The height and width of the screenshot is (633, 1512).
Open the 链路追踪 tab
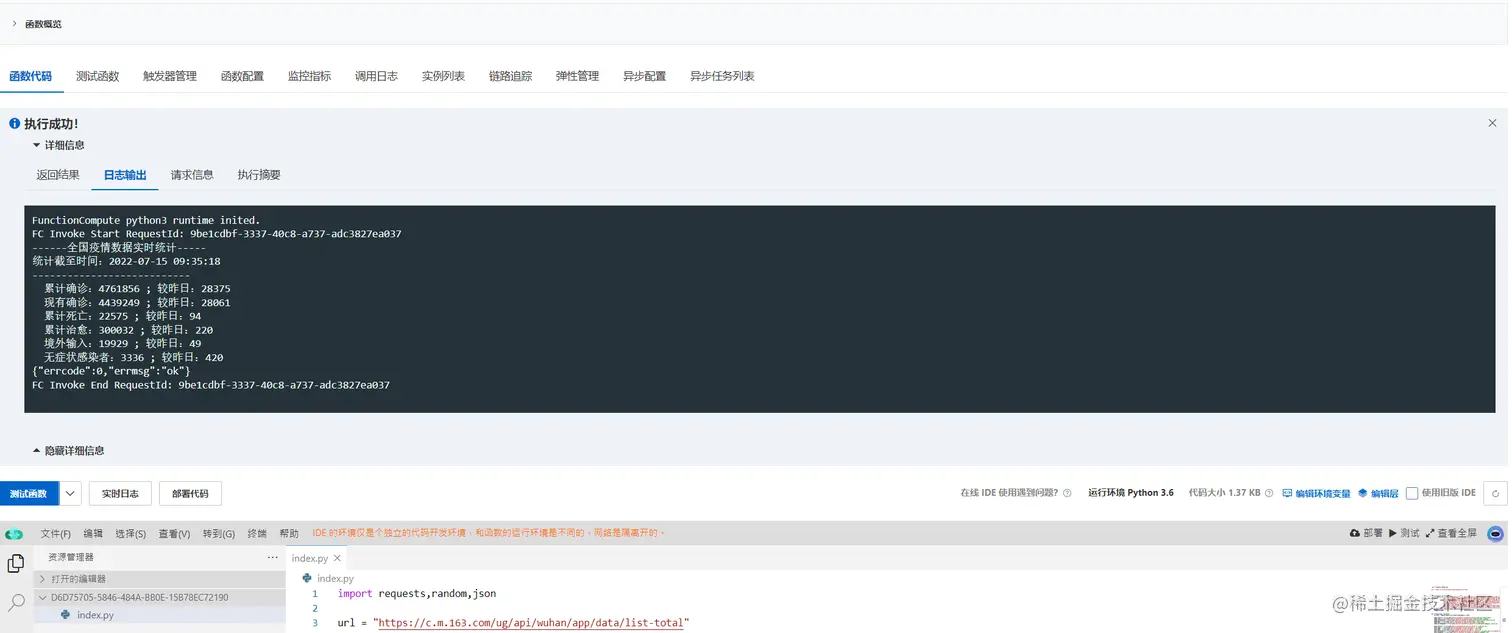pyautogui.click(x=510, y=76)
